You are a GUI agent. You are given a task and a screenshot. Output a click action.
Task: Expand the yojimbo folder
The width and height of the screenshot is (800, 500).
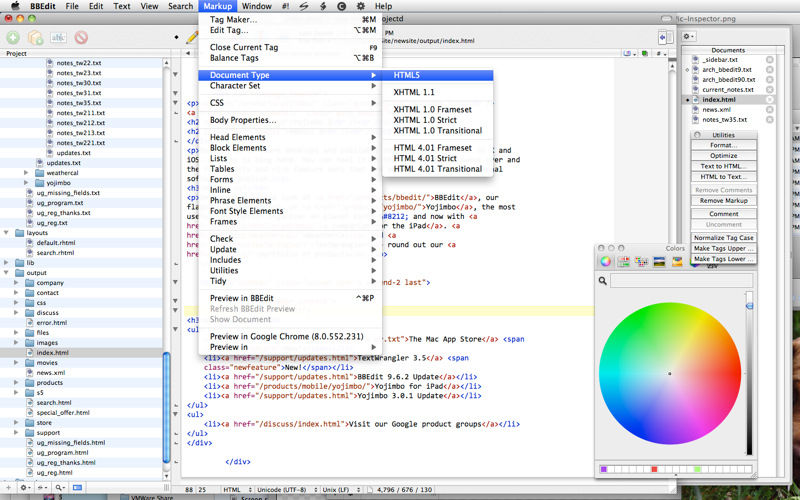[26, 183]
